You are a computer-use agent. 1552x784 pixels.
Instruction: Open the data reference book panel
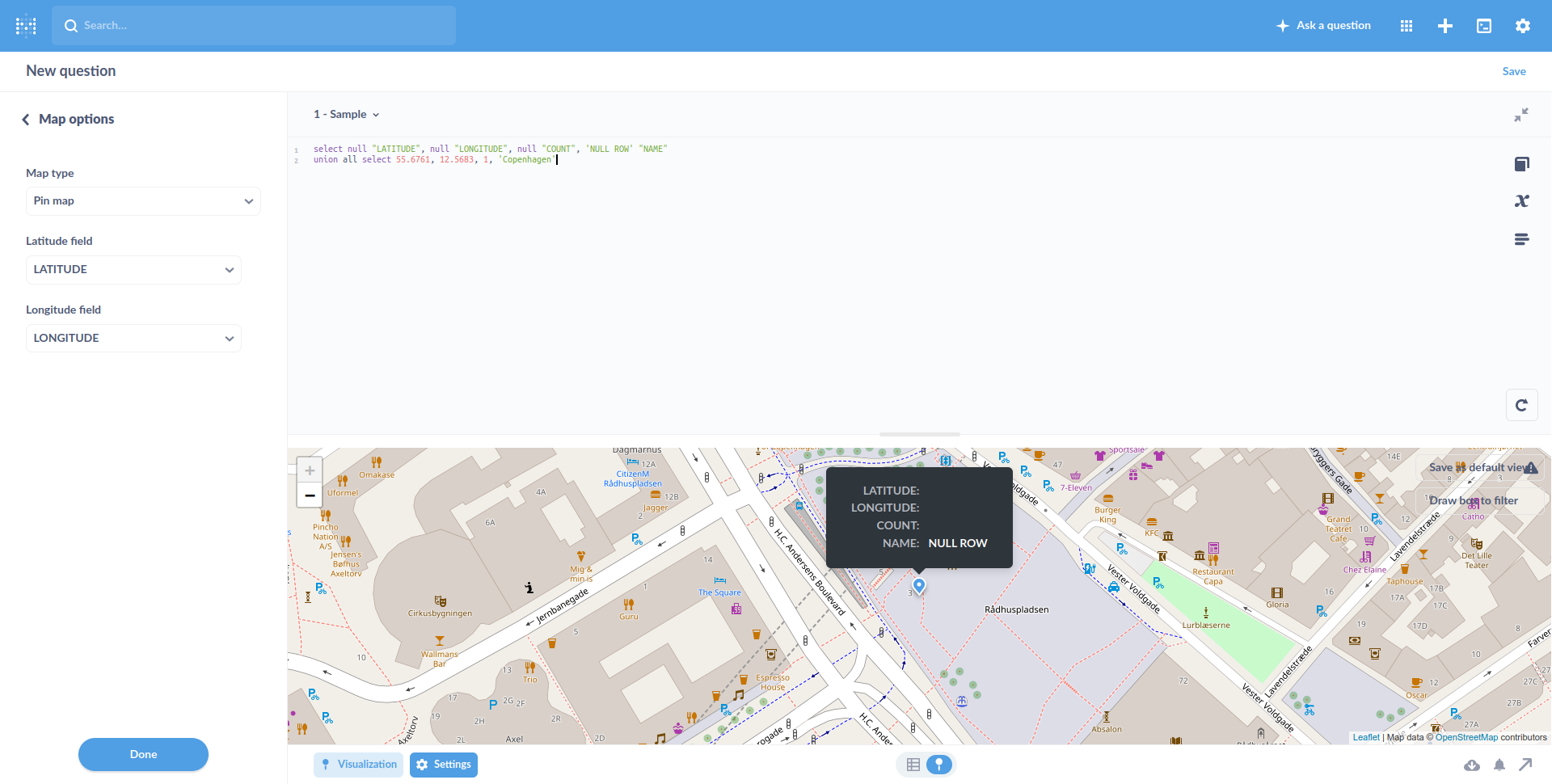click(1522, 164)
